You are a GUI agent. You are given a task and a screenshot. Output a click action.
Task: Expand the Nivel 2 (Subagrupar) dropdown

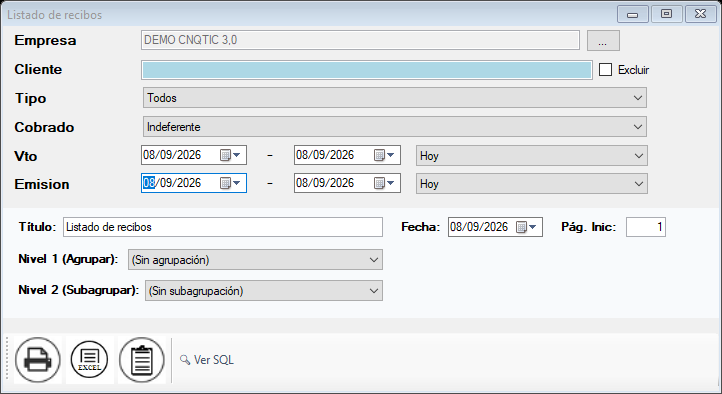pyautogui.click(x=264, y=291)
